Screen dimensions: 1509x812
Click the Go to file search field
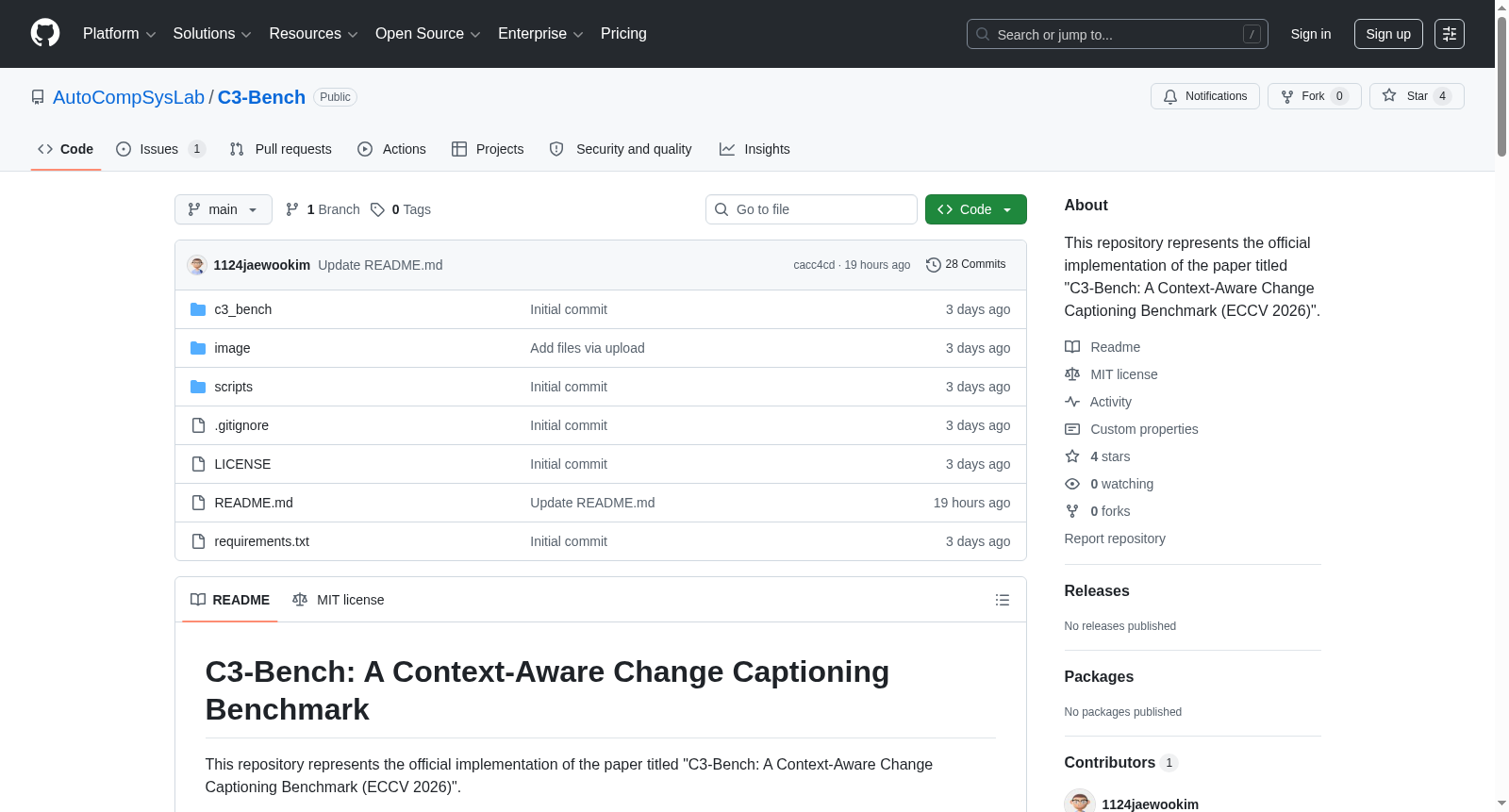811,209
